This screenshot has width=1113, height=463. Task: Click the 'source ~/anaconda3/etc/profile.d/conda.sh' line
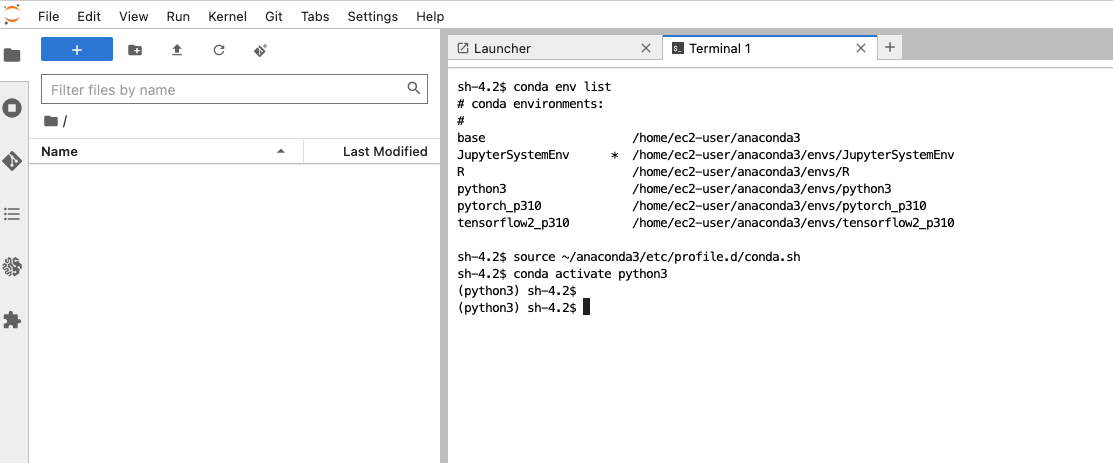tap(628, 256)
